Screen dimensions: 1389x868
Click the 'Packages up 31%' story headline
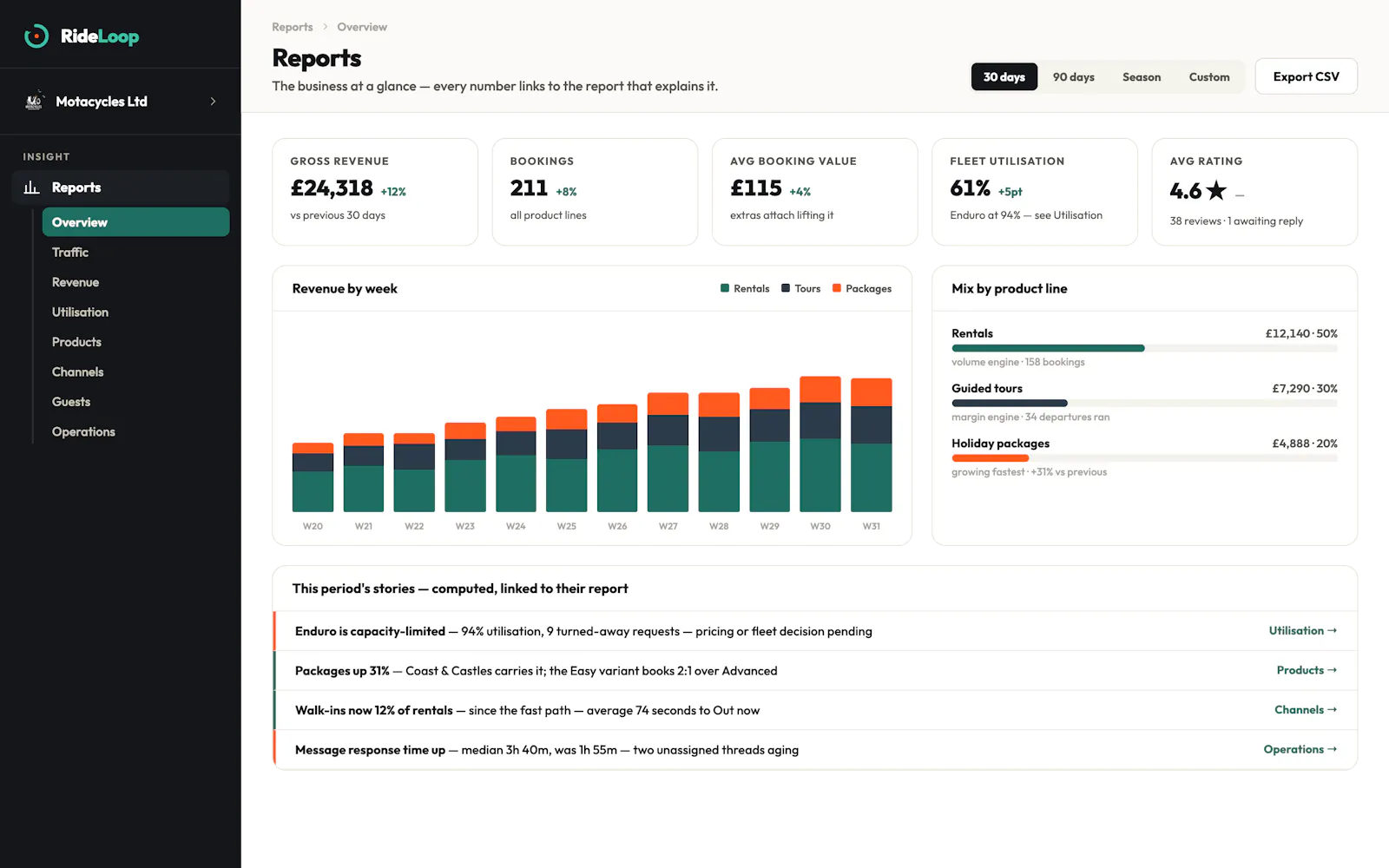(342, 671)
